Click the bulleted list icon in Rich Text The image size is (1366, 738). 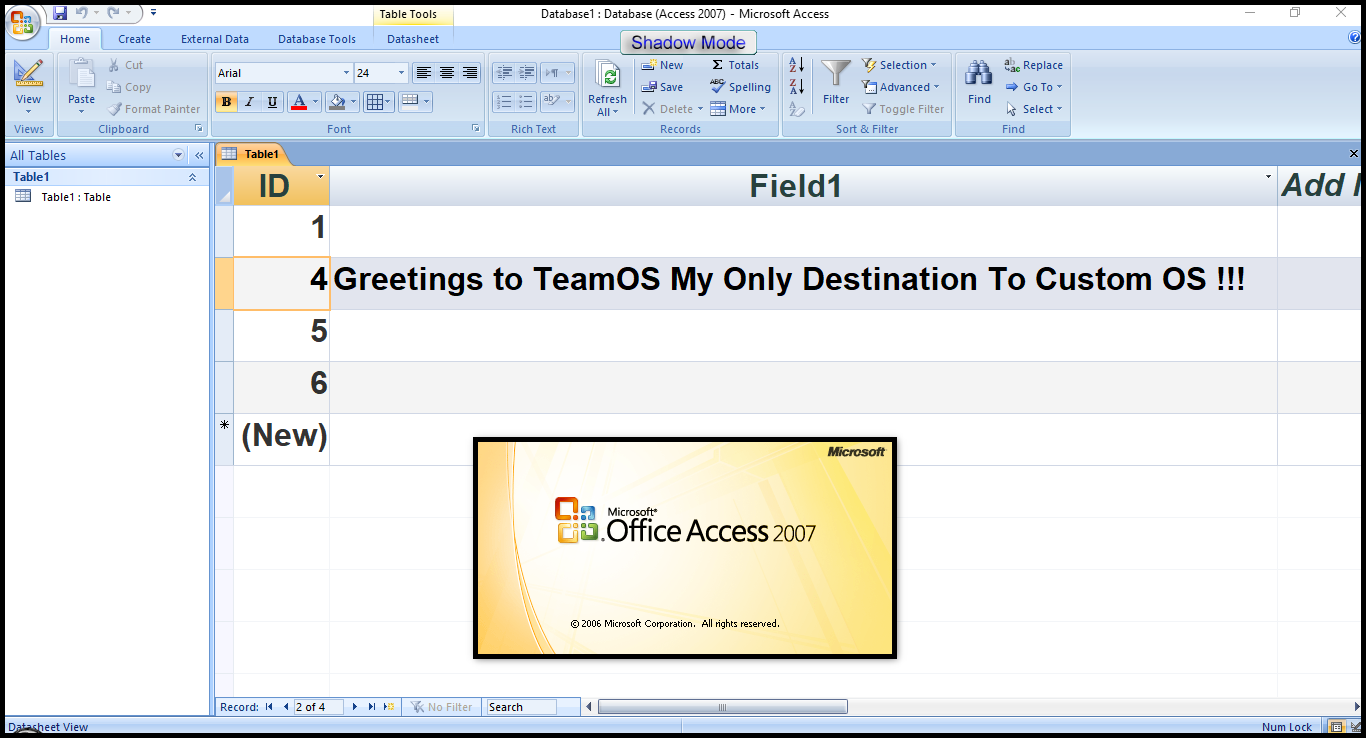click(526, 102)
